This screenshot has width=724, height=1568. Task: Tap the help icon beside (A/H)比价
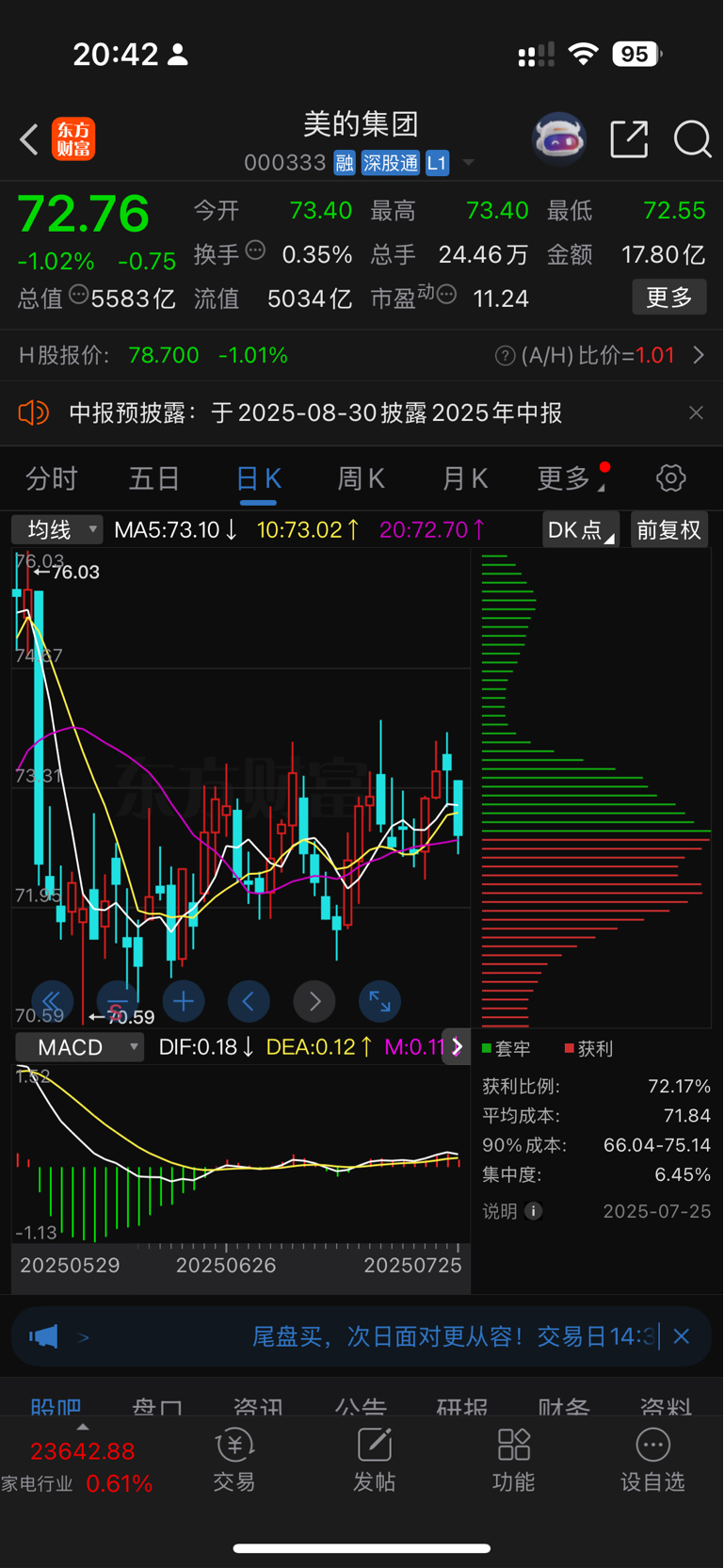pyautogui.click(x=505, y=355)
